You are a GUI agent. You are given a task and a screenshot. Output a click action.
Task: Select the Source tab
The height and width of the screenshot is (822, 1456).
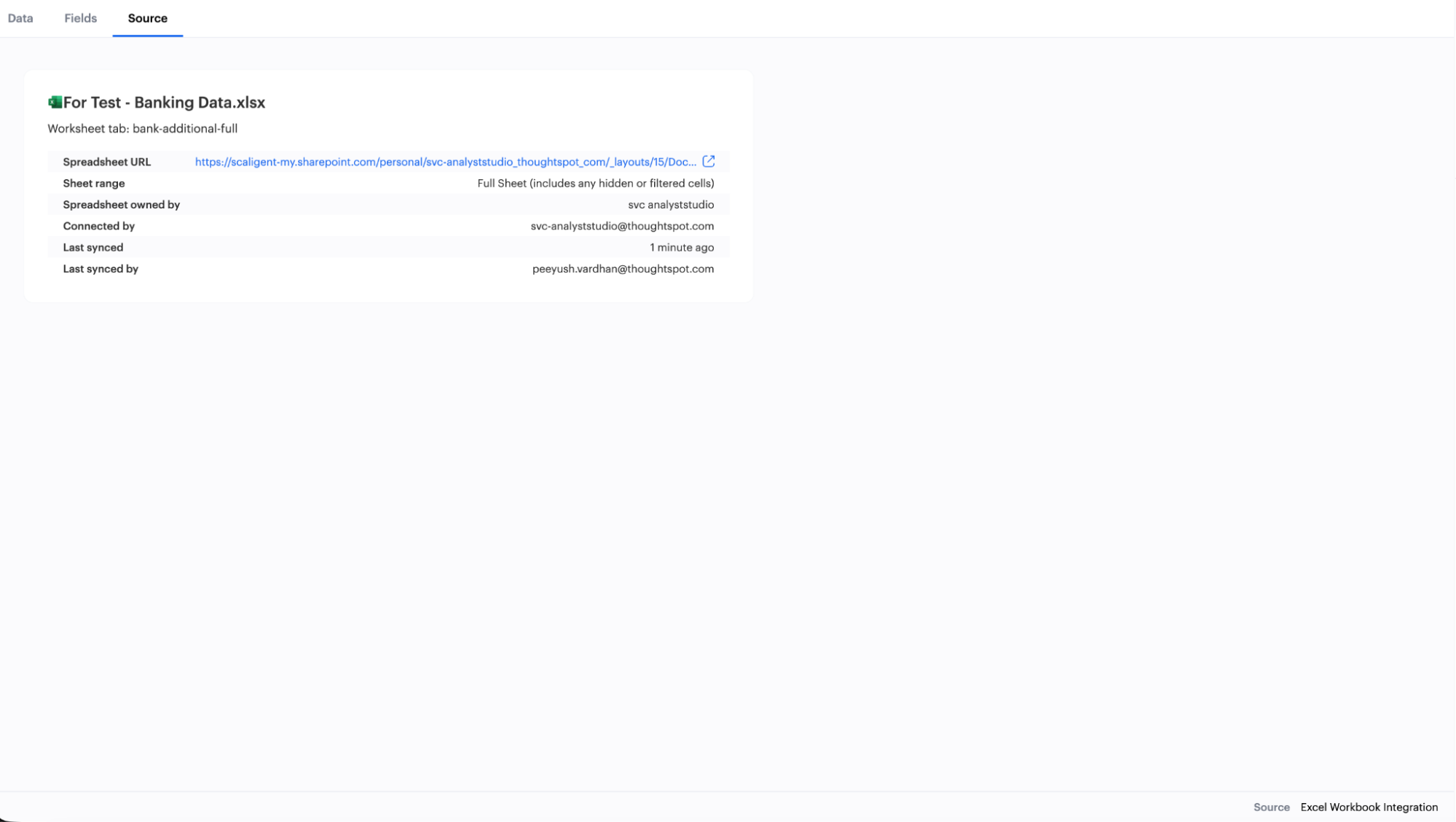tap(147, 18)
